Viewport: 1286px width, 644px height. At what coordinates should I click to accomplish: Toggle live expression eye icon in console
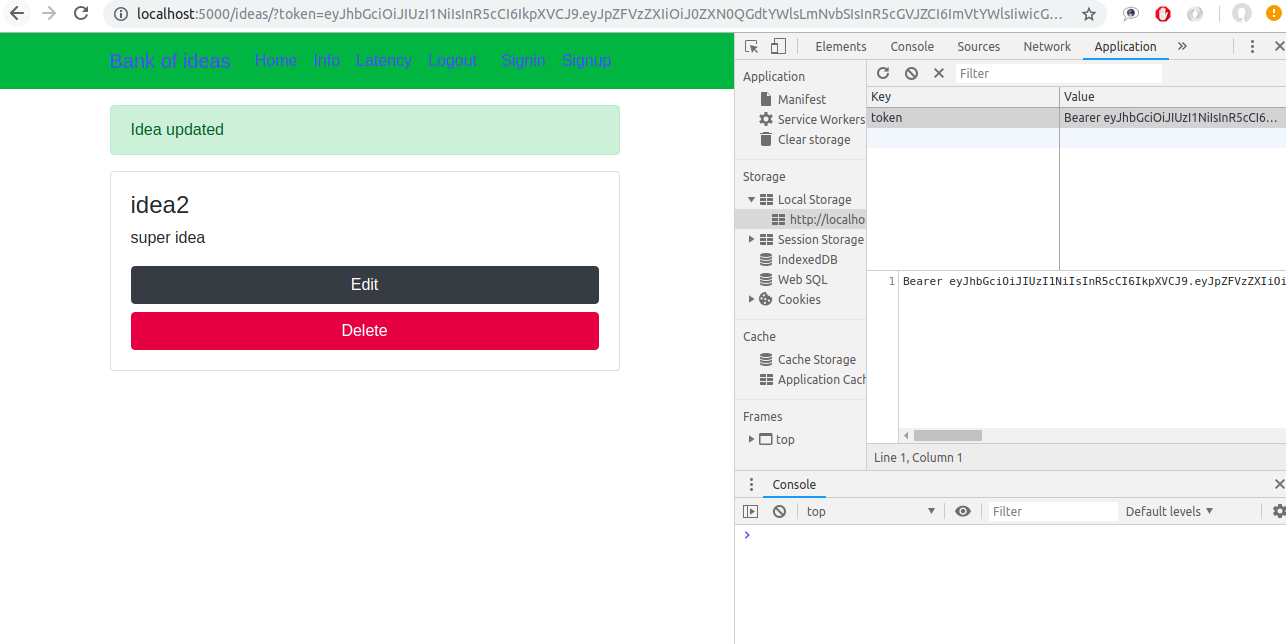pyautogui.click(x=962, y=511)
